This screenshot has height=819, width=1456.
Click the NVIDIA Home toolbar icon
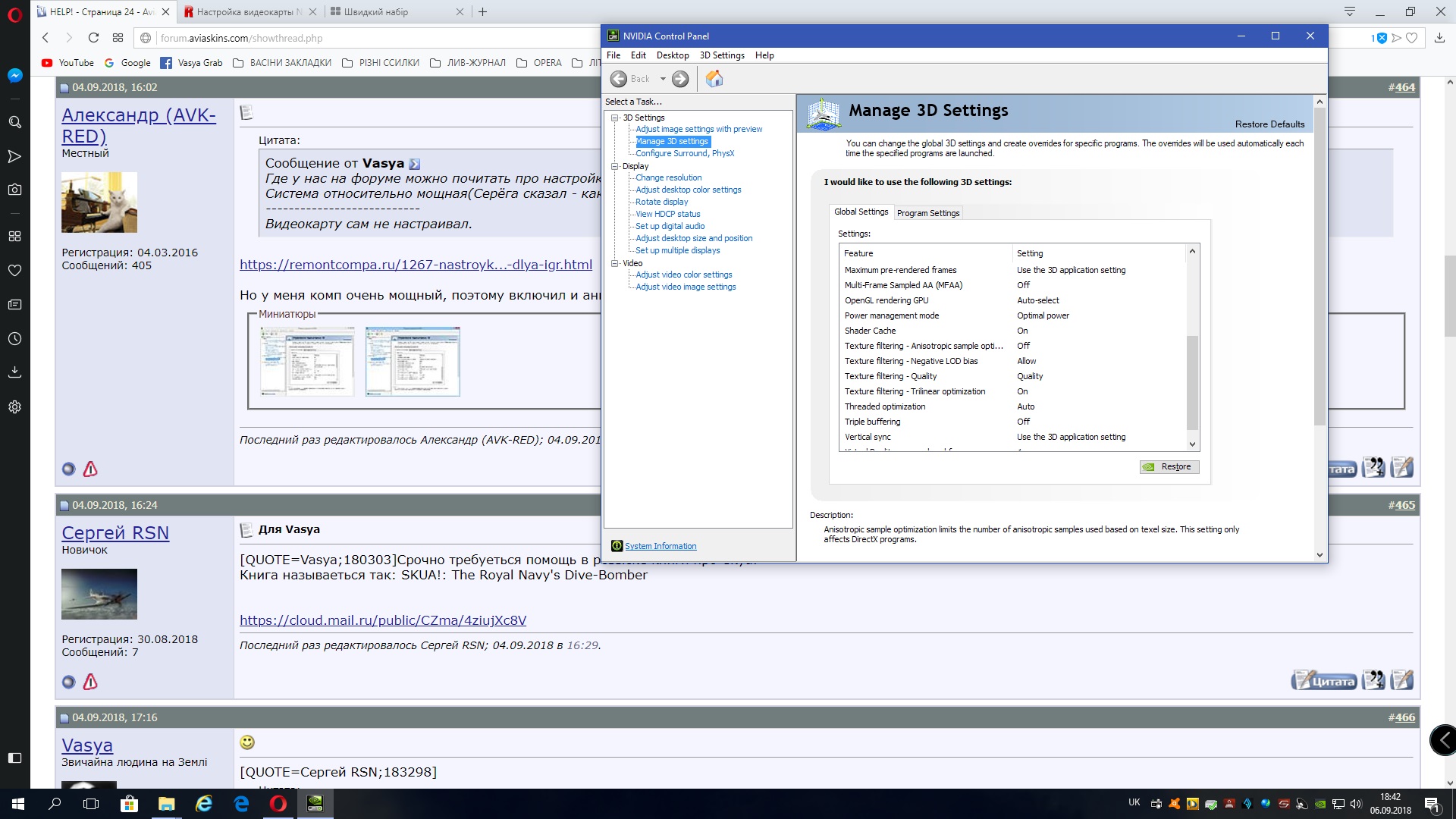click(x=714, y=78)
